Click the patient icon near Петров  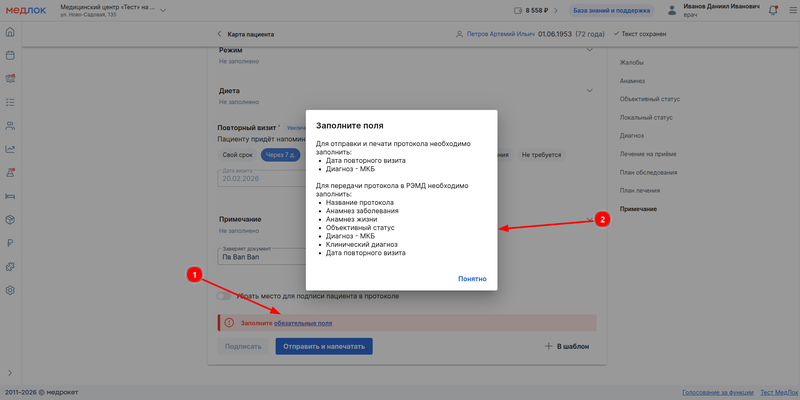pyautogui.click(x=459, y=34)
